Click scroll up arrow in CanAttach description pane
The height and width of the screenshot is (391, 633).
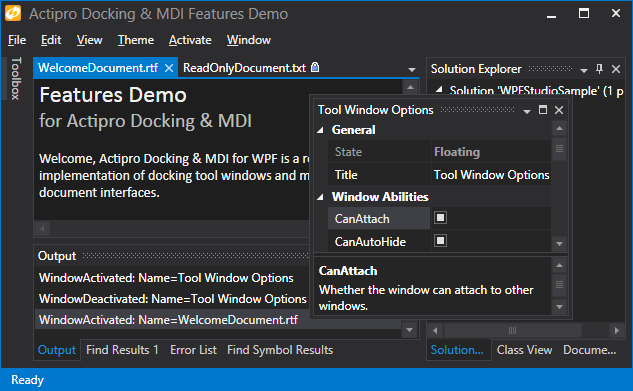[x=559, y=266]
